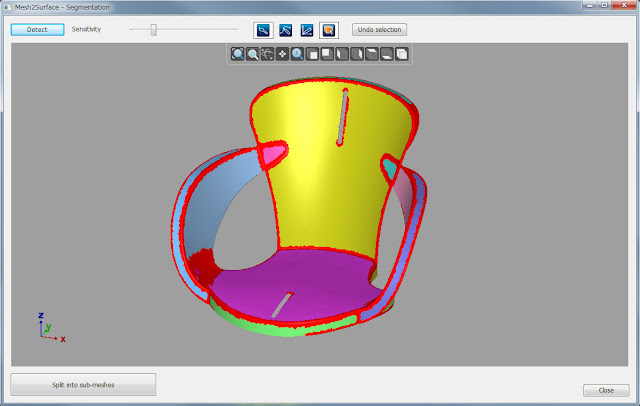Screen dimensions: 640x406
Task: Pick the teal patch near right handle
Action: point(390,168)
